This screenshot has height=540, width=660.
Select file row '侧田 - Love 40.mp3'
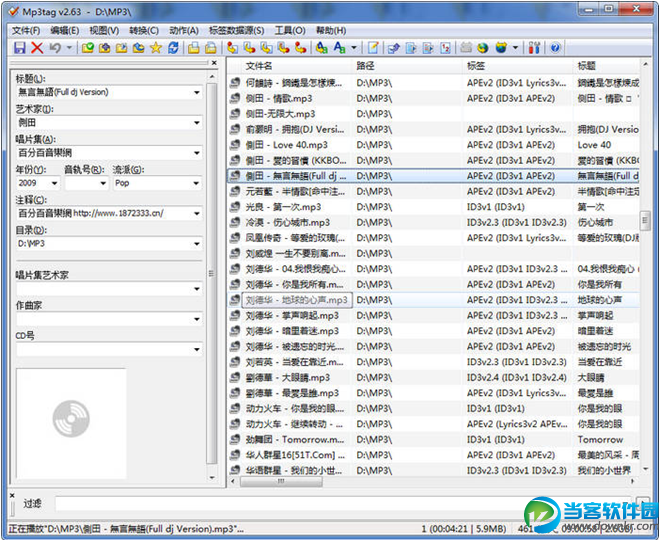pyautogui.click(x=434, y=145)
